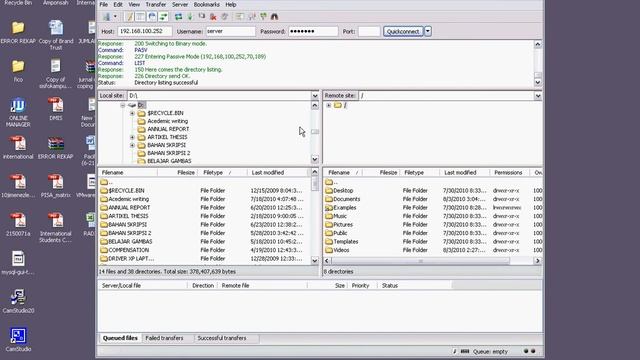Open DMIS PDF desktop icon
The height and width of the screenshot is (360, 640).
click(56, 109)
